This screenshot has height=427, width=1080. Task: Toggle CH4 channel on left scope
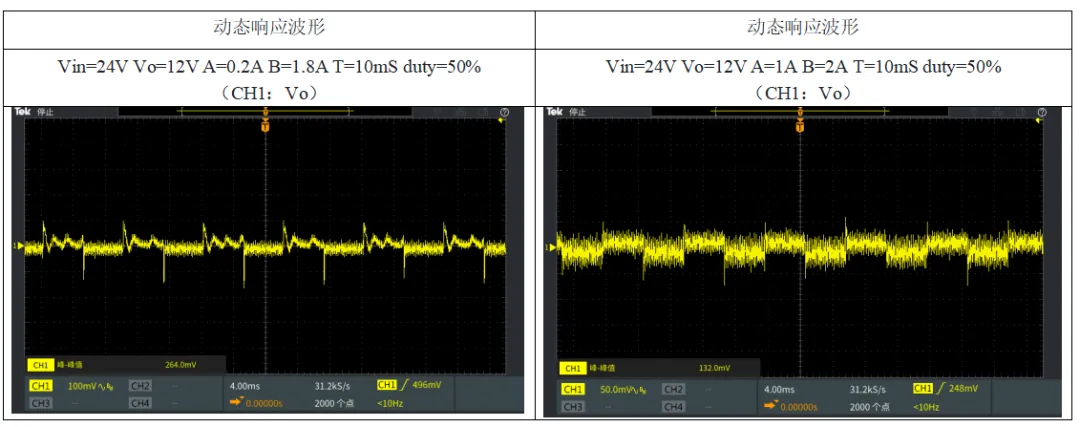(140, 403)
